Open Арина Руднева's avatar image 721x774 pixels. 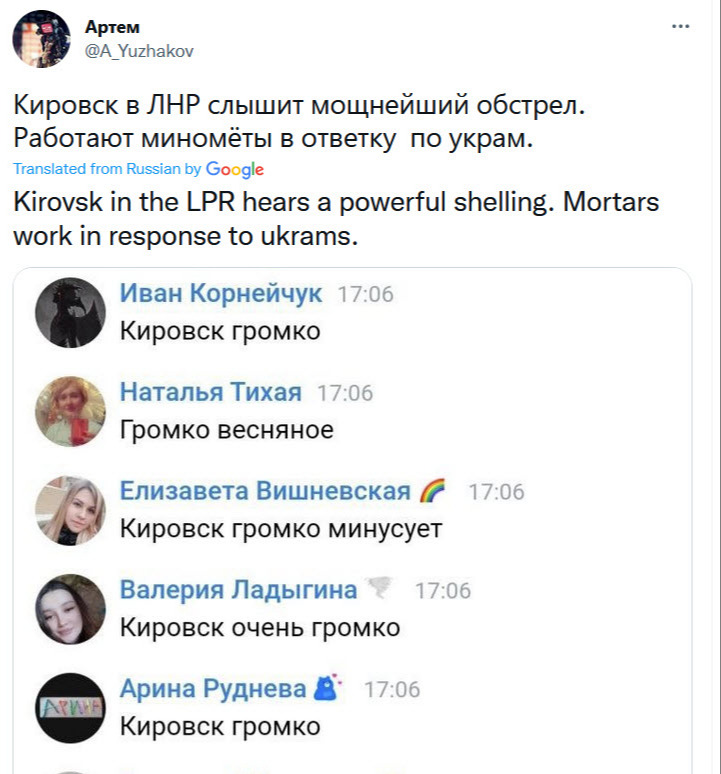coord(70,708)
